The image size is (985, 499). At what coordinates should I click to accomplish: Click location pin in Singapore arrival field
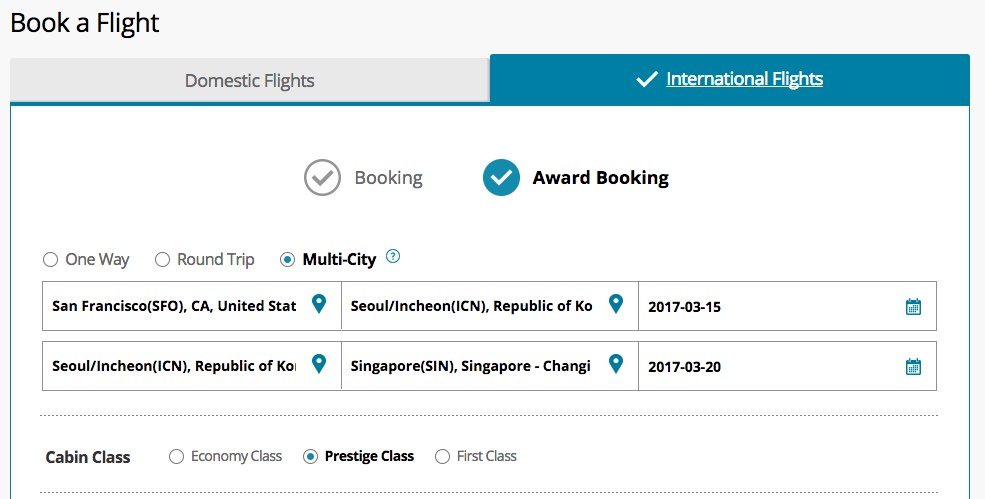tap(616, 364)
